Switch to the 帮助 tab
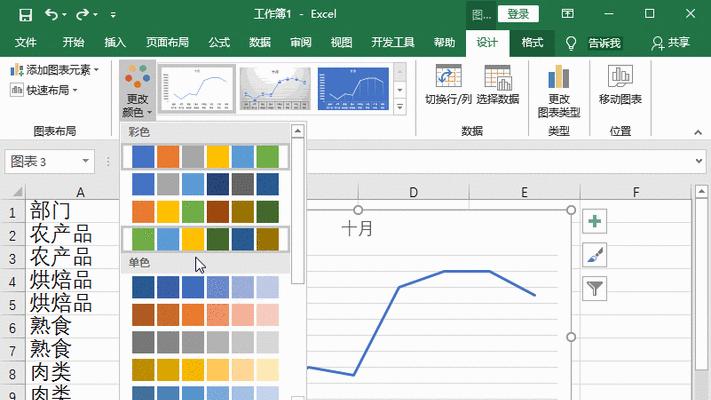The height and width of the screenshot is (400, 711). [x=444, y=43]
